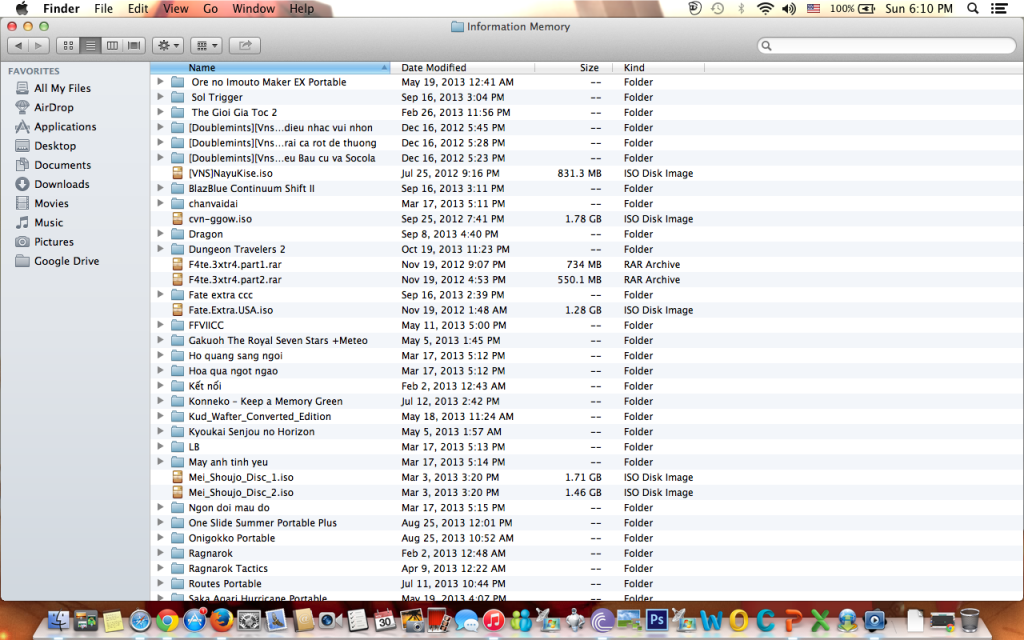Image resolution: width=1024 pixels, height=640 pixels.
Task: Select the Fate.Extra.USA.iso file
Action: [231, 310]
